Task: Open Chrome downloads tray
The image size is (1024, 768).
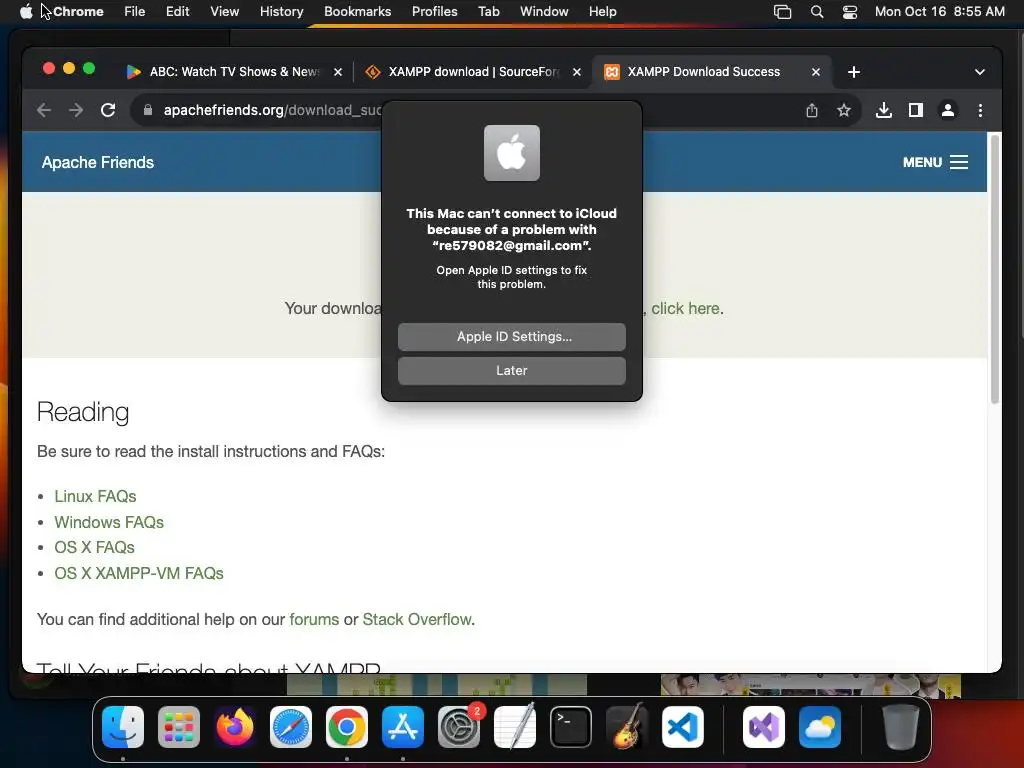Action: pyautogui.click(x=884, y=110)
